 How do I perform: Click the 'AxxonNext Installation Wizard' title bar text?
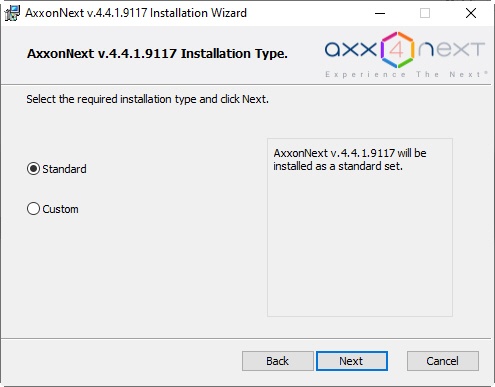[x=136, y=13]
